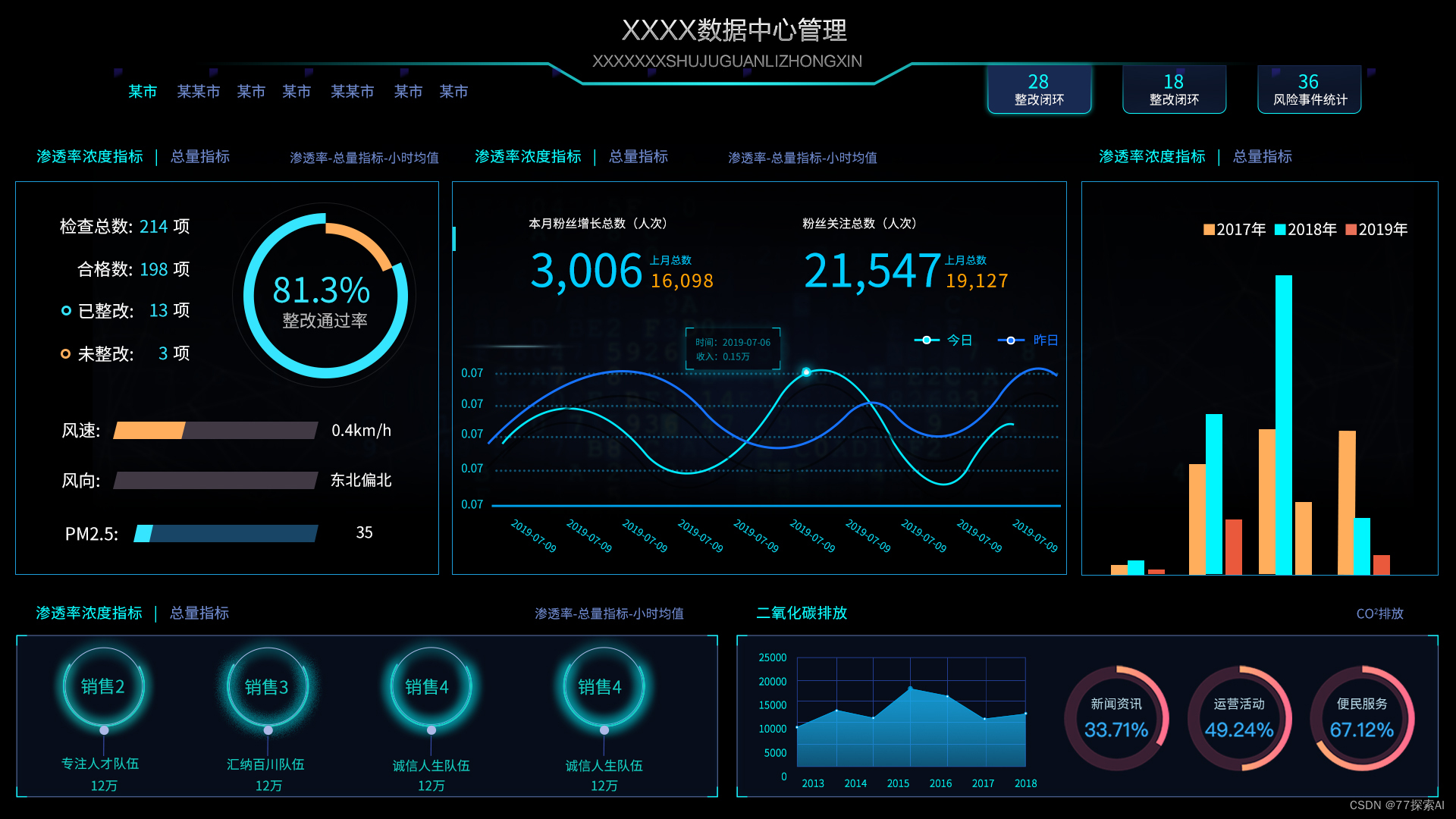Click the 本月粉丝增长总数 label

[x=598, y=223]
